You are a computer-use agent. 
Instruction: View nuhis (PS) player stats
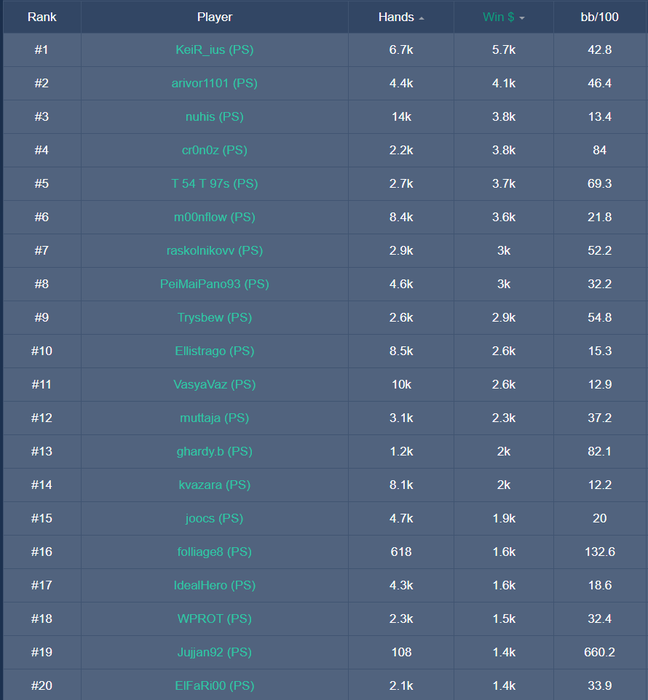coord(215,117)
